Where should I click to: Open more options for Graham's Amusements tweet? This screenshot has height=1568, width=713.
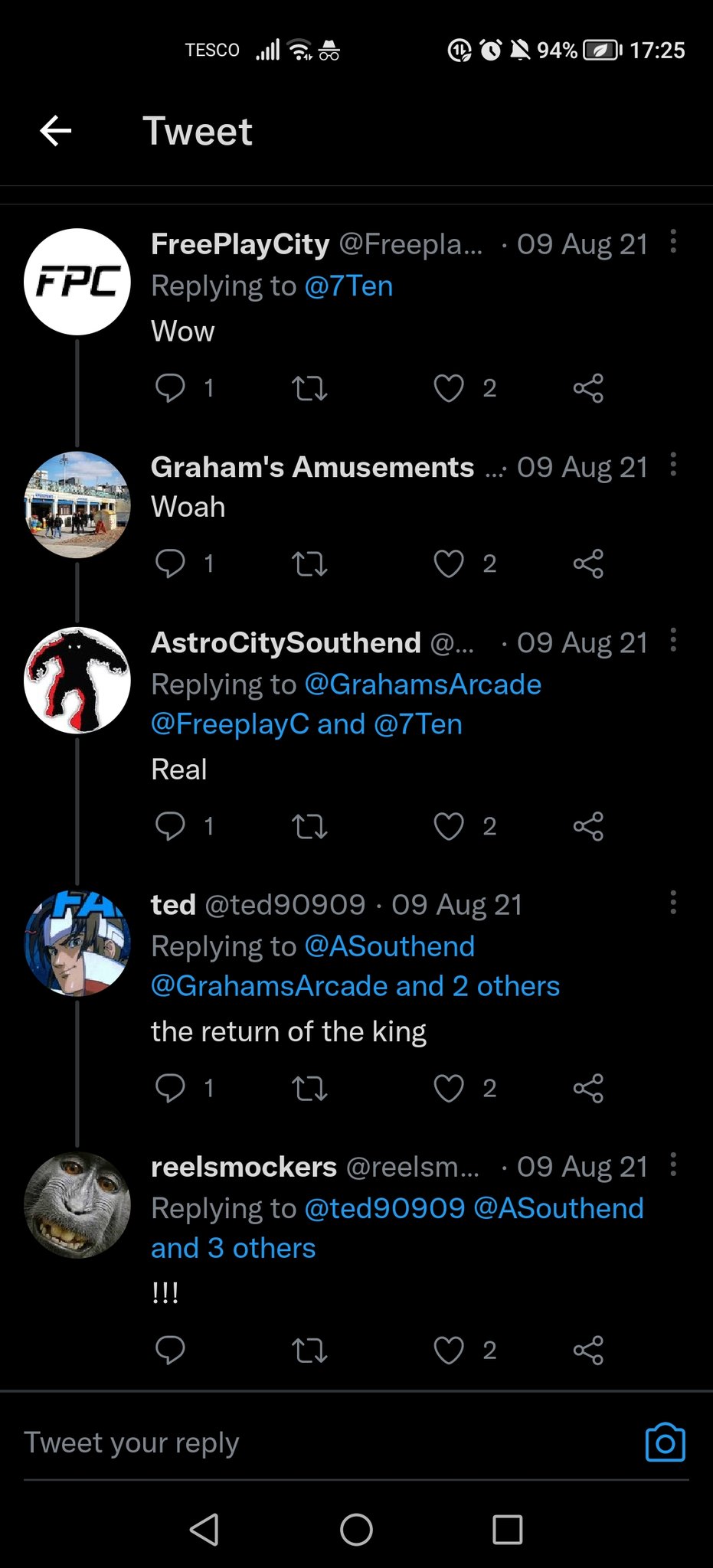tap(673, 464)
